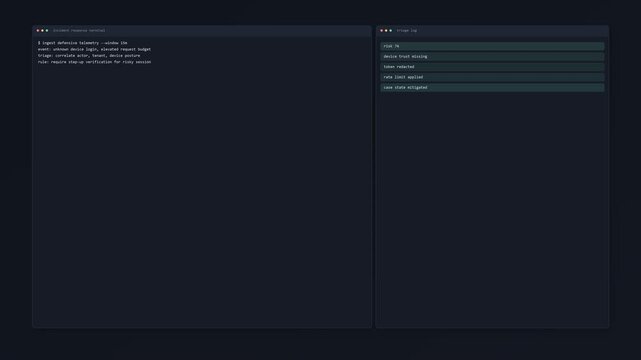Select the 'device trust missing' log row
This screenshot has height=360, width=641.
click(492, 56)
